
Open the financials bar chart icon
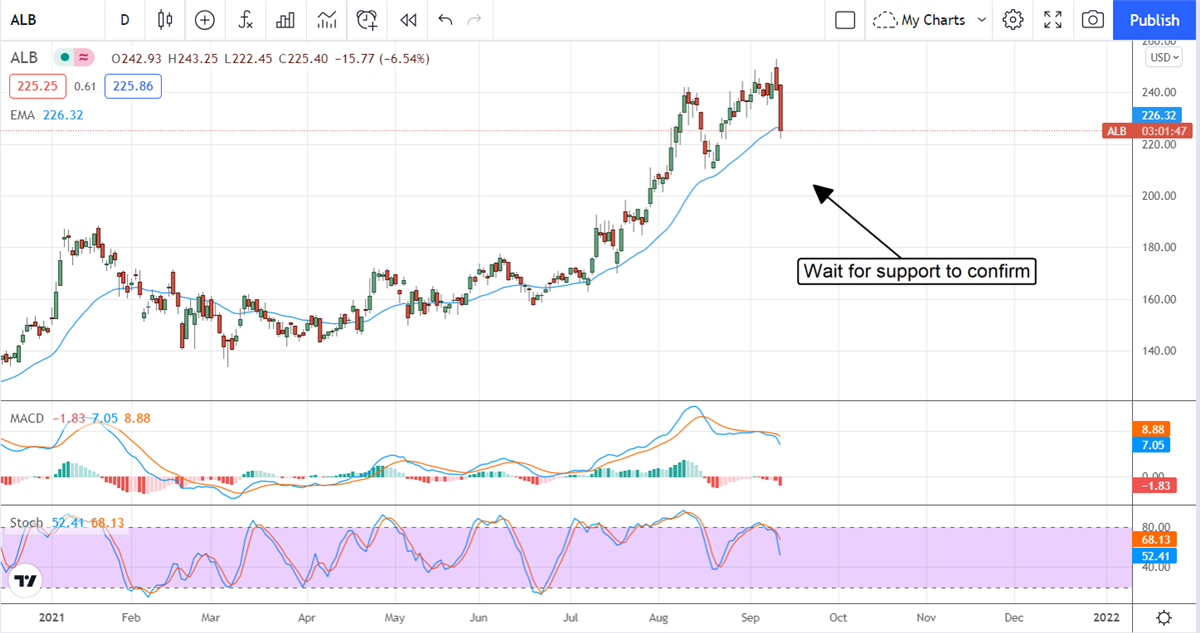point(285,19)
